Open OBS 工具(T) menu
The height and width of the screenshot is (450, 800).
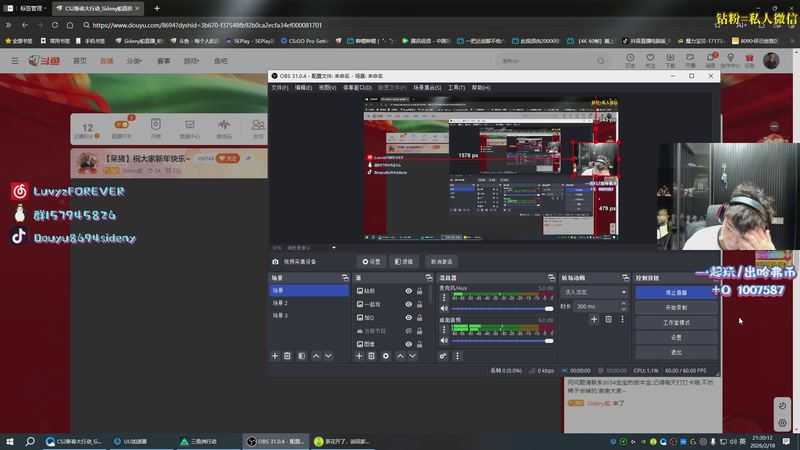pyautogui.click(x=456, y=88)
